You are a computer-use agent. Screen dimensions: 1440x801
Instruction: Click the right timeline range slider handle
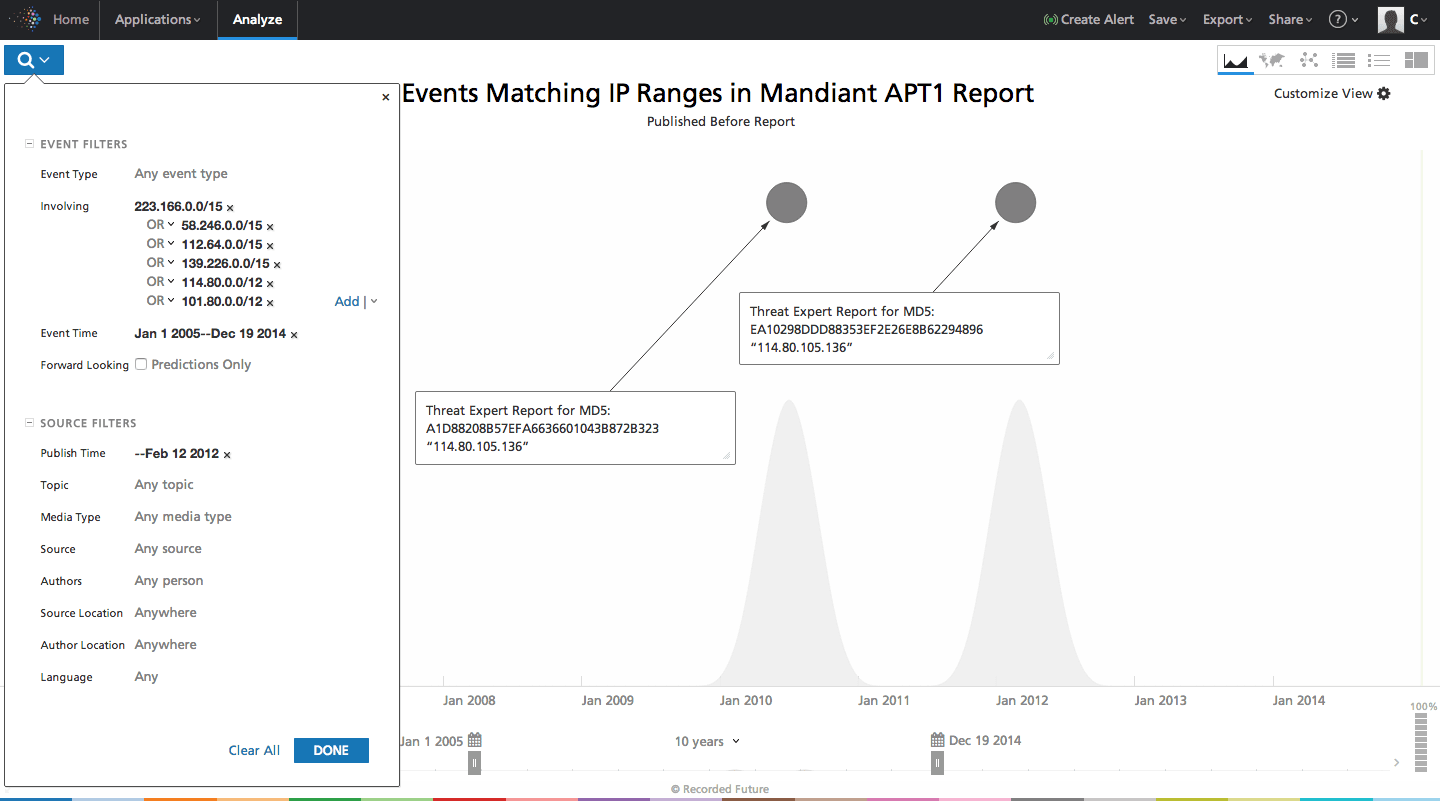(x=937, y=763)
